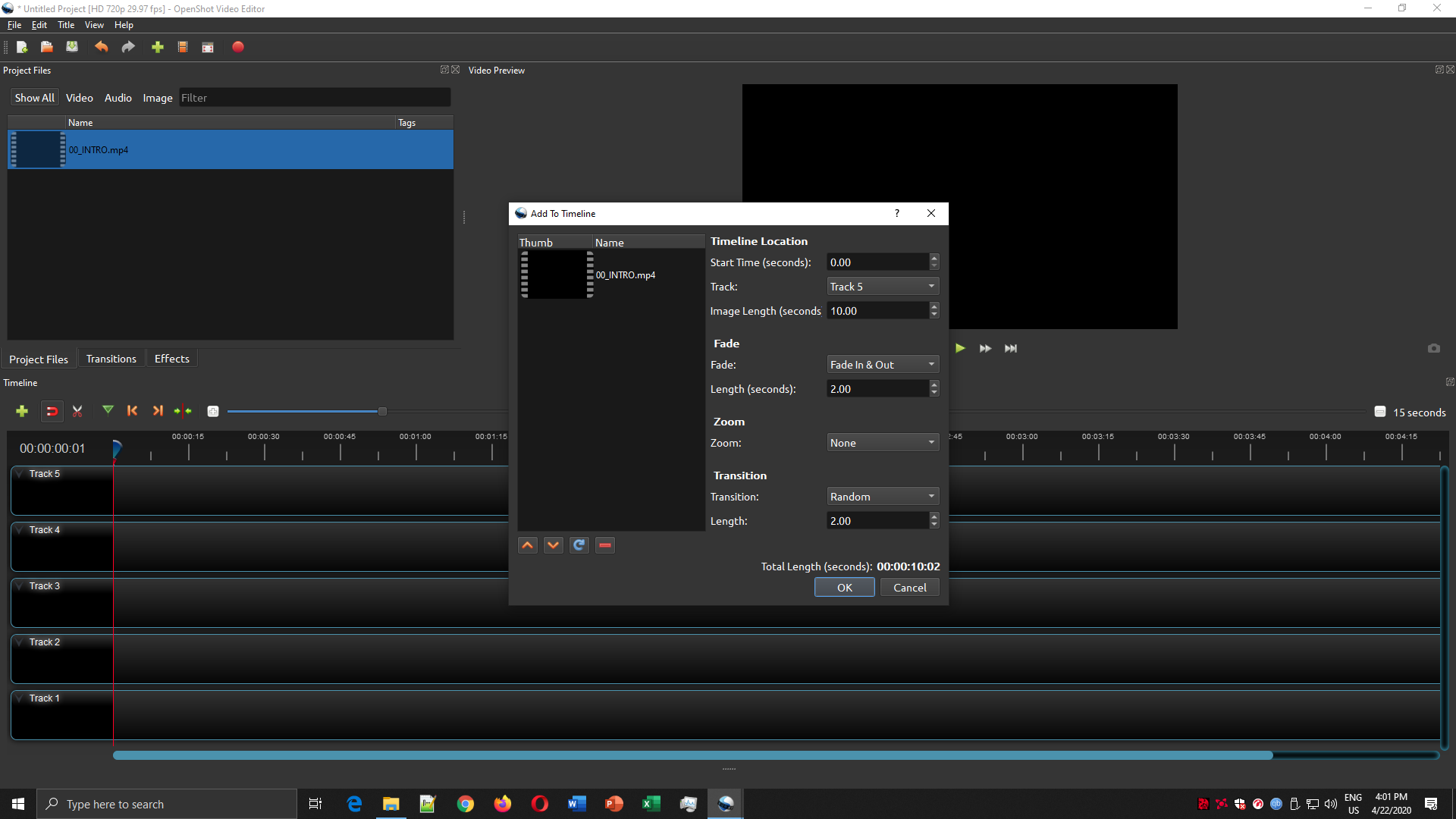Open the Track dropdown showing Track 5

(882, 286)
